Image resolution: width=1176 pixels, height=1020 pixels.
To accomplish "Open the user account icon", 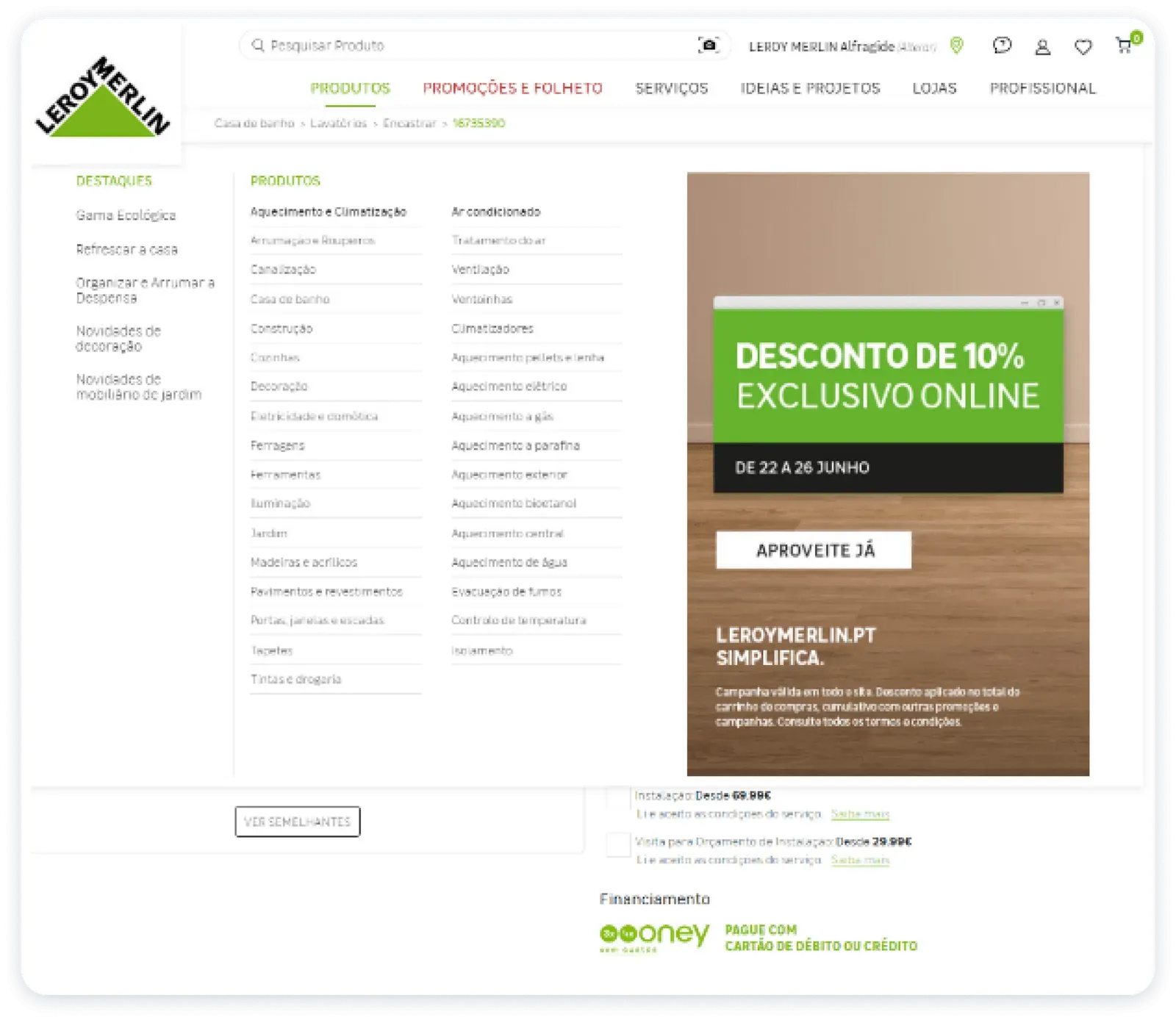I will pos(1042,47).
